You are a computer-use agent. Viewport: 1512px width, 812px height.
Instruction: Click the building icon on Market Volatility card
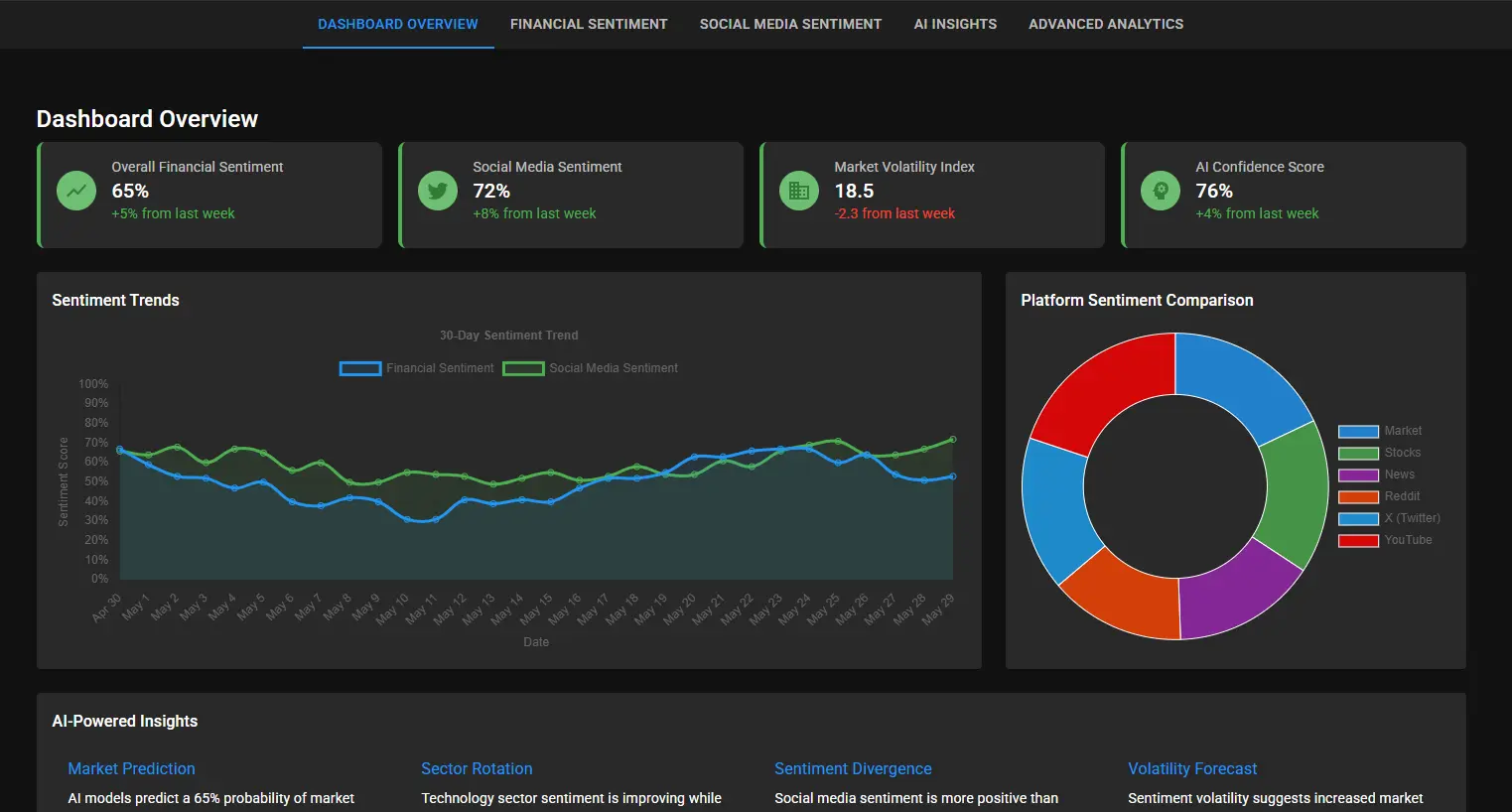[799, 191]
